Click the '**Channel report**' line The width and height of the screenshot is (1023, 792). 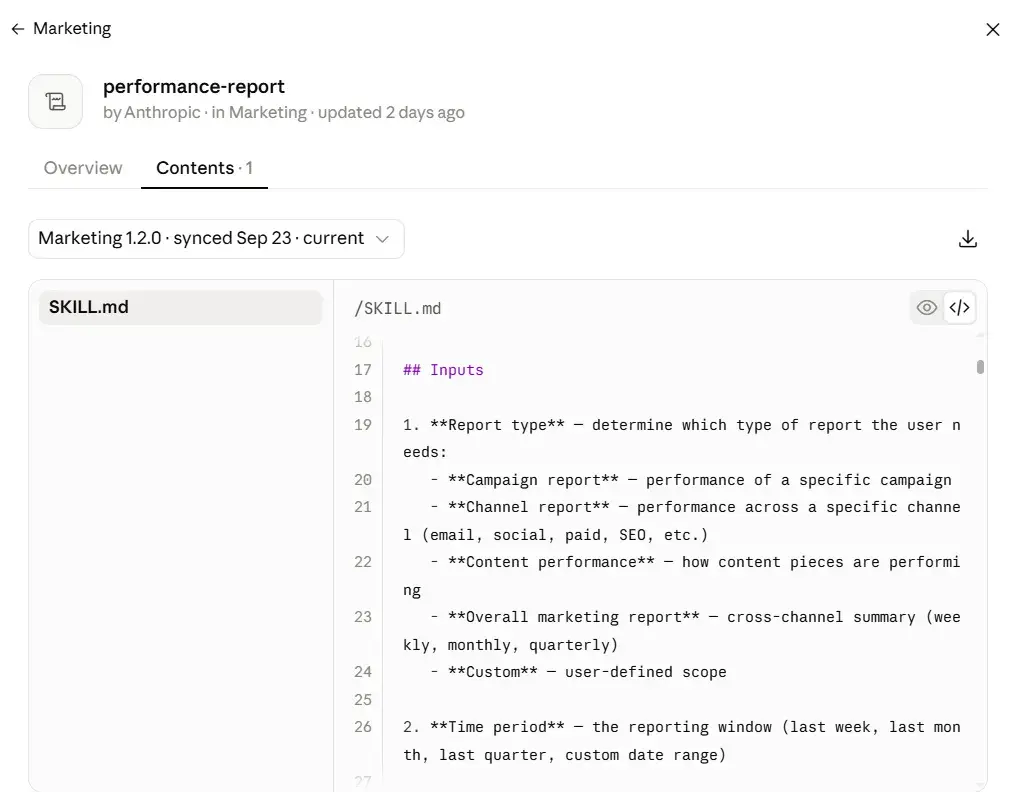click(x=682, y=521)
